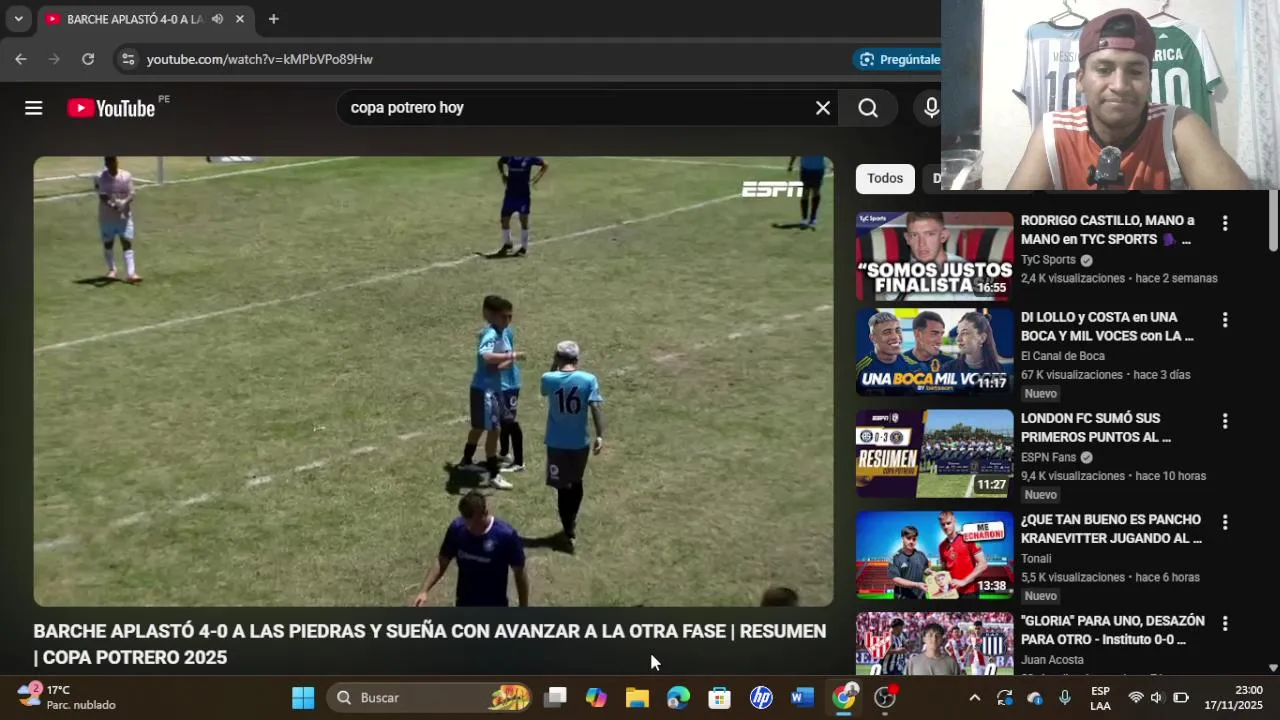This screenshot has width=1280, height=720.
Task: Visit the El Canal de Boca channel
Action: [1063, 356]
